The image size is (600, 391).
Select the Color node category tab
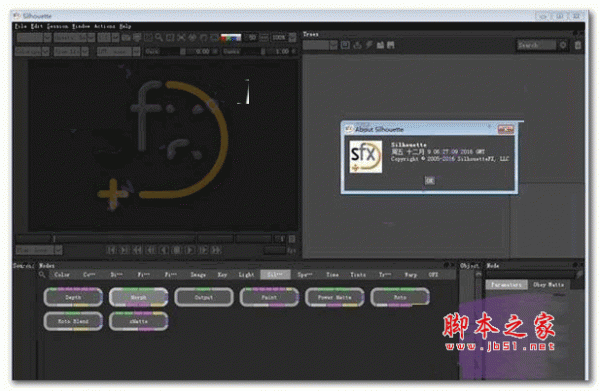tap(62, 275)
